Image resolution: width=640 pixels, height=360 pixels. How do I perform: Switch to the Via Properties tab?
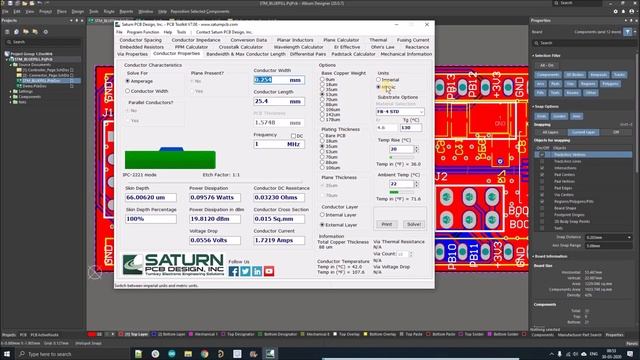(x=132, y=54)
